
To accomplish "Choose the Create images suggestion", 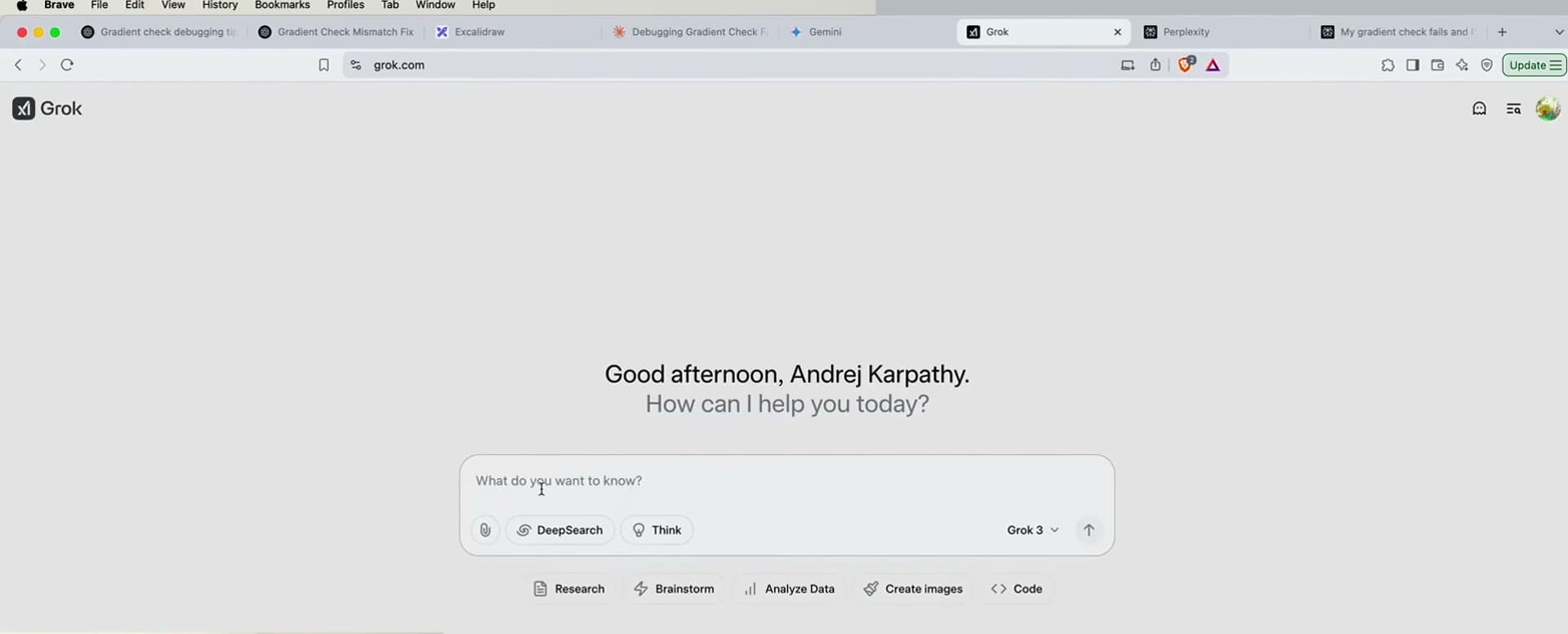I will click(x=913, y=589).
